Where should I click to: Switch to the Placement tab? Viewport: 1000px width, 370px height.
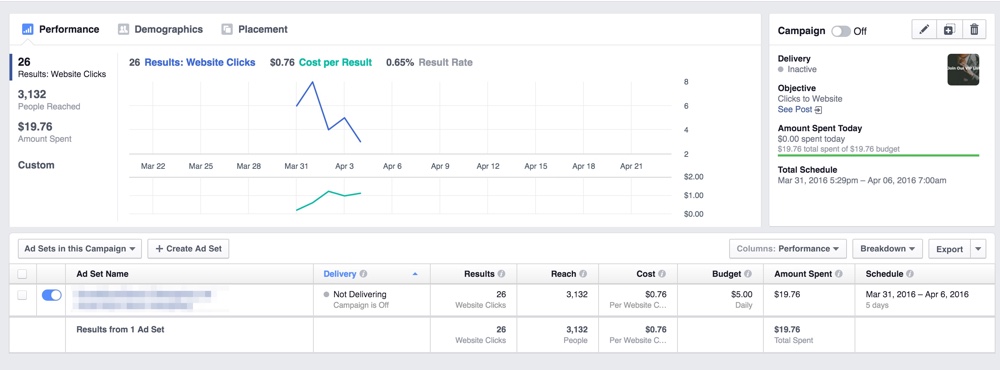point(254,29)
